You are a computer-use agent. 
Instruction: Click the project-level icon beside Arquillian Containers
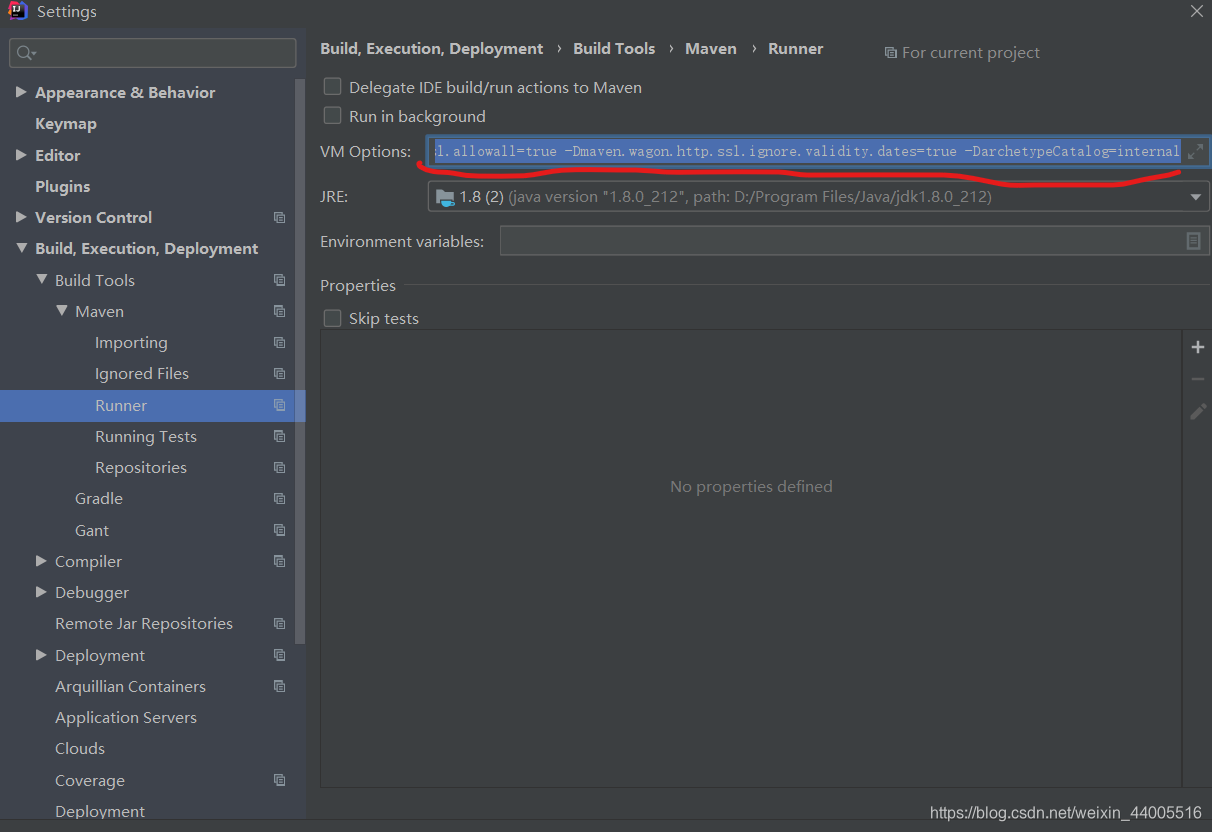coord(279,686)
